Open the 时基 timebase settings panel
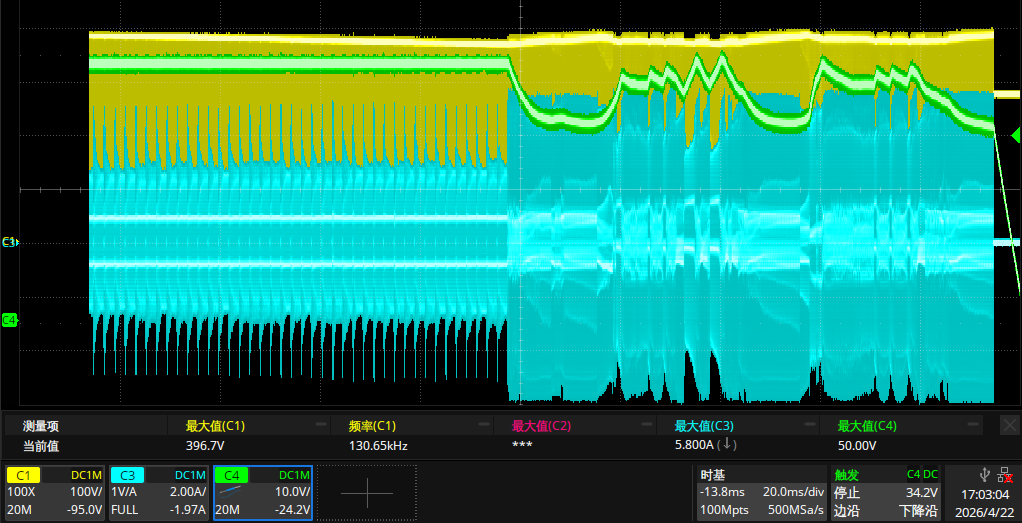 [x=761, y=492]
